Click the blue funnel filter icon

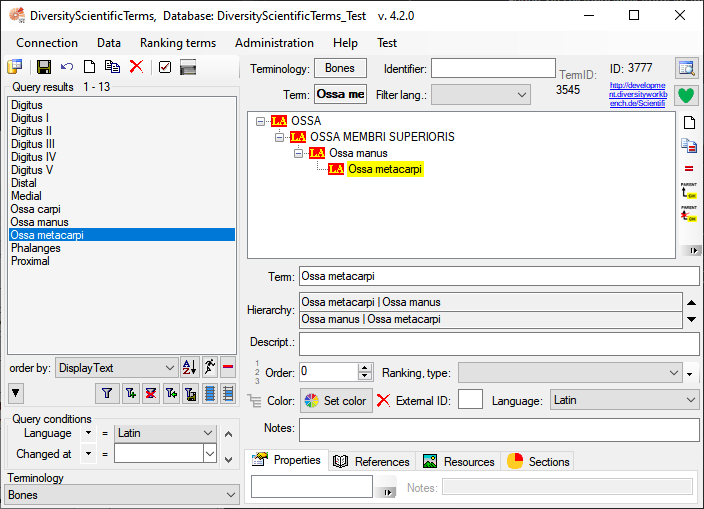[108, 394]
